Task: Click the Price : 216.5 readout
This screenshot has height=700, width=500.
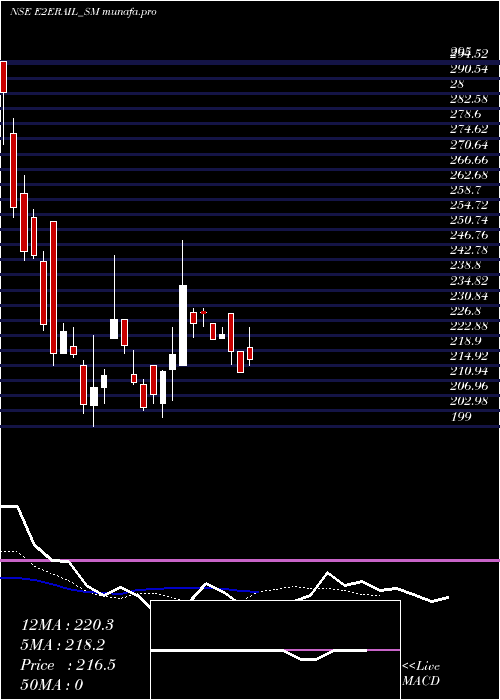Action: point(68,665)
